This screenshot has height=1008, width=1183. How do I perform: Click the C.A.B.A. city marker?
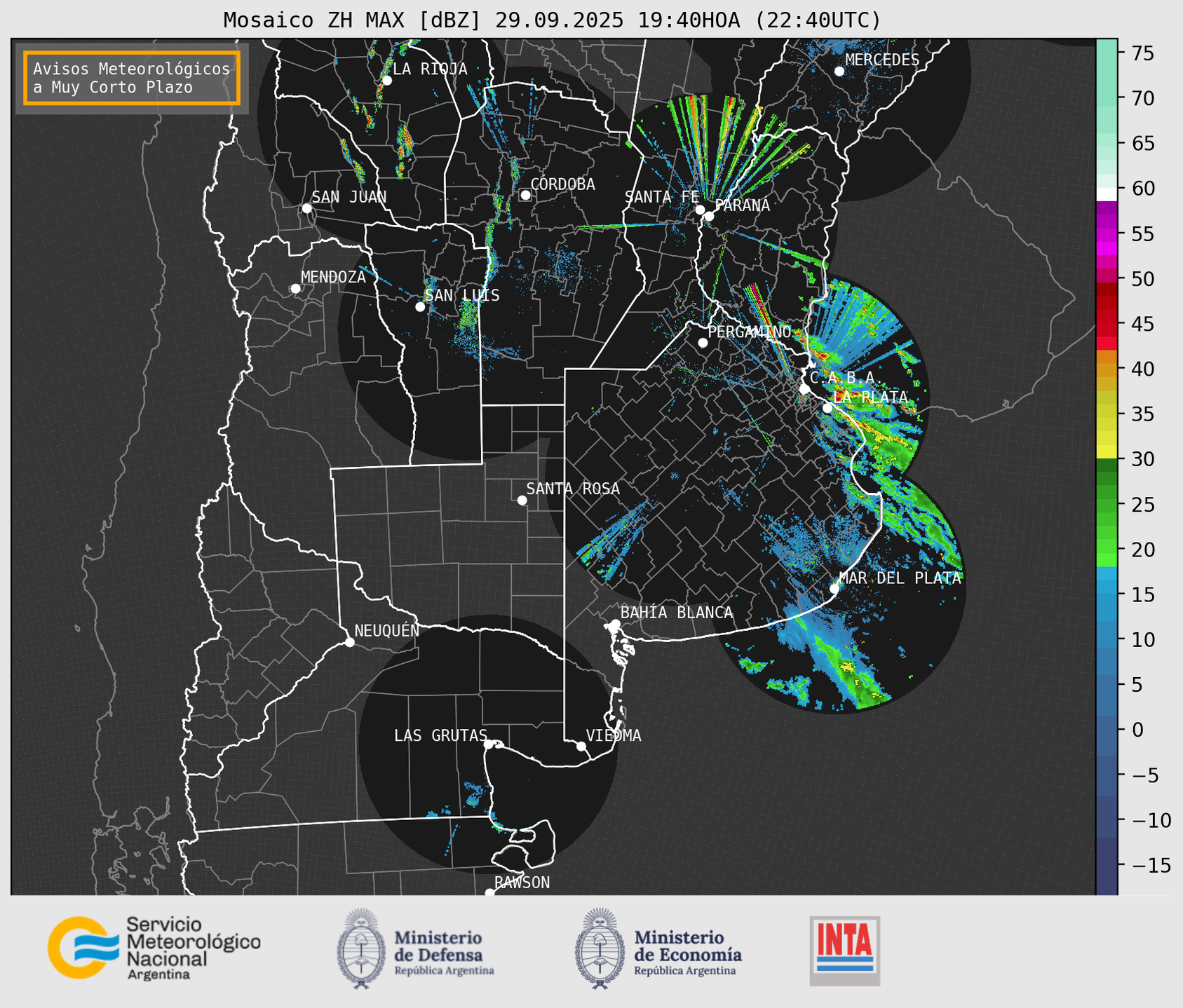804,389
